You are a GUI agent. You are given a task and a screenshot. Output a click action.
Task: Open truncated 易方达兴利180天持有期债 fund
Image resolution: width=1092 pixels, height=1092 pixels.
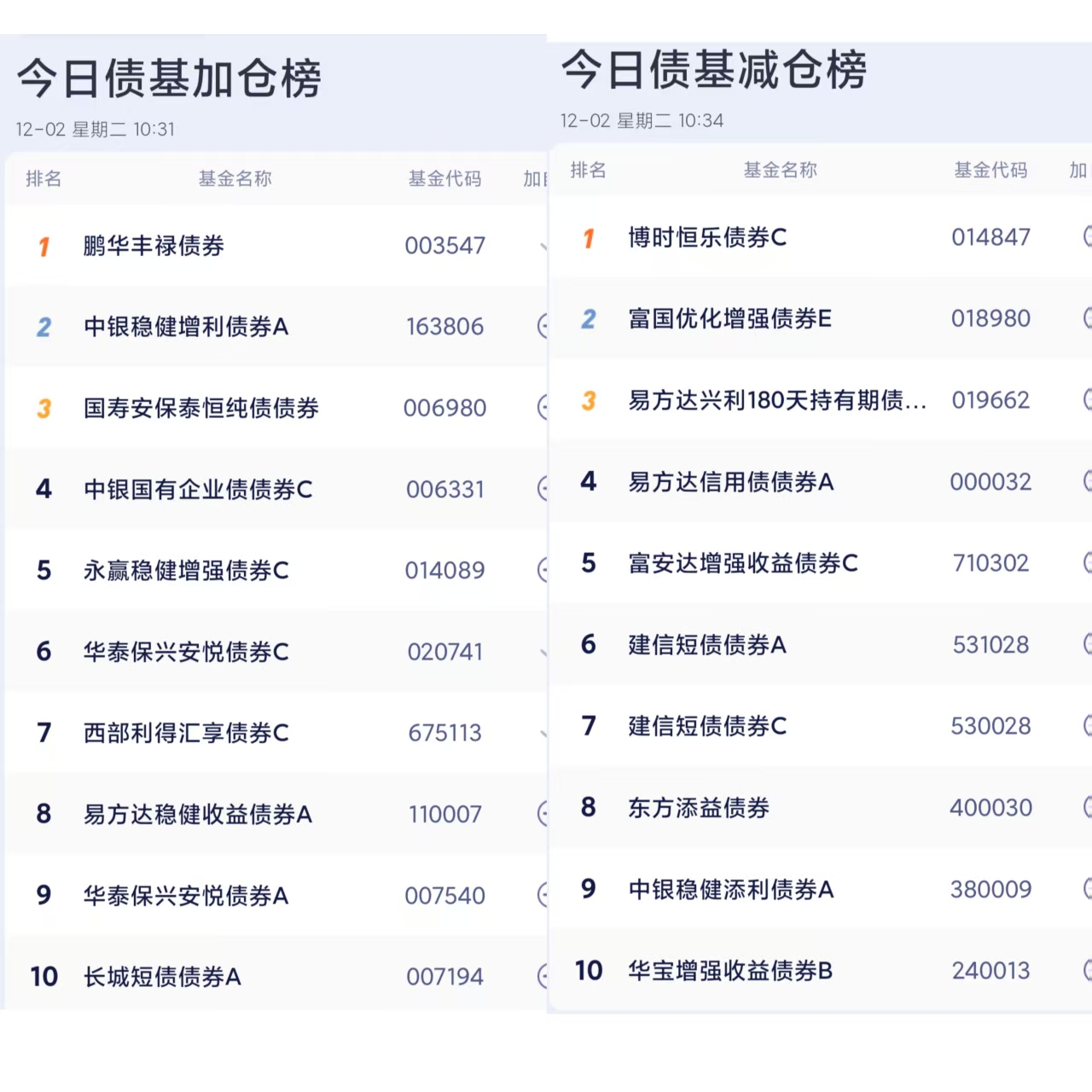click(776, 400)
